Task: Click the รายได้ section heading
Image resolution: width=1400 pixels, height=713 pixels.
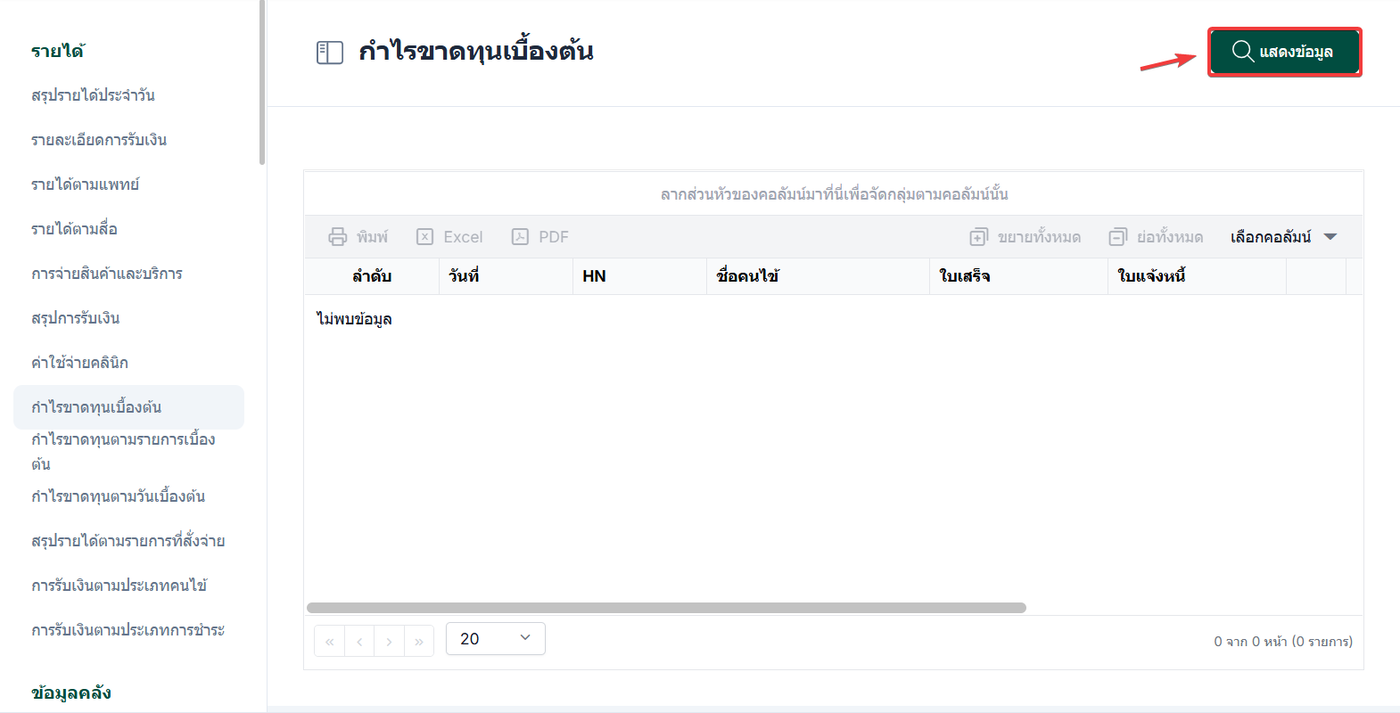Action: click(x=57, y=51)
